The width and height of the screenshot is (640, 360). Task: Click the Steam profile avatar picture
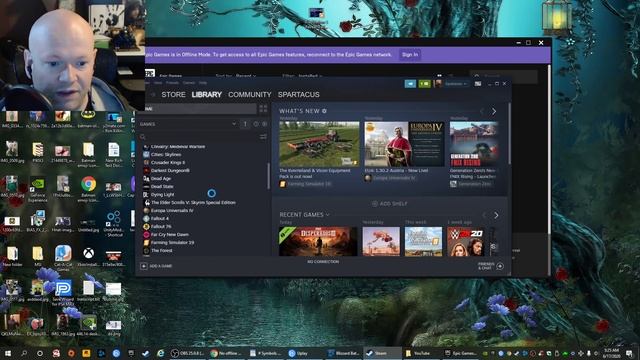438,84
